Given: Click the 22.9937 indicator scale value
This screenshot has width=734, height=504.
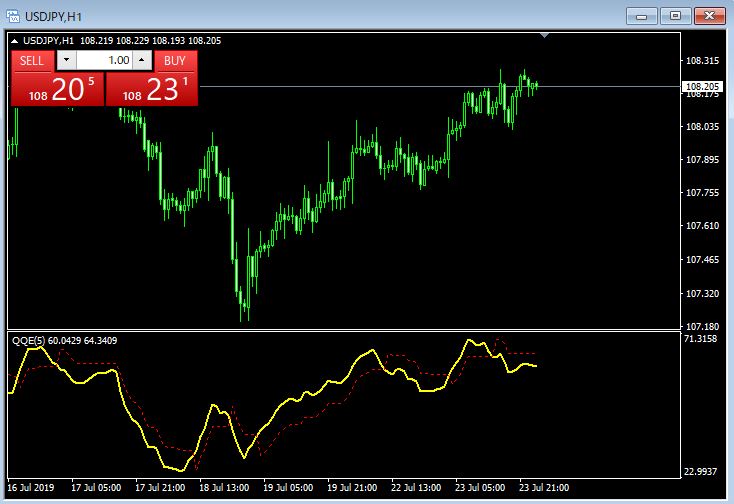Looking at the screenshot, I should pyautogui.click(x=700, y=472).
